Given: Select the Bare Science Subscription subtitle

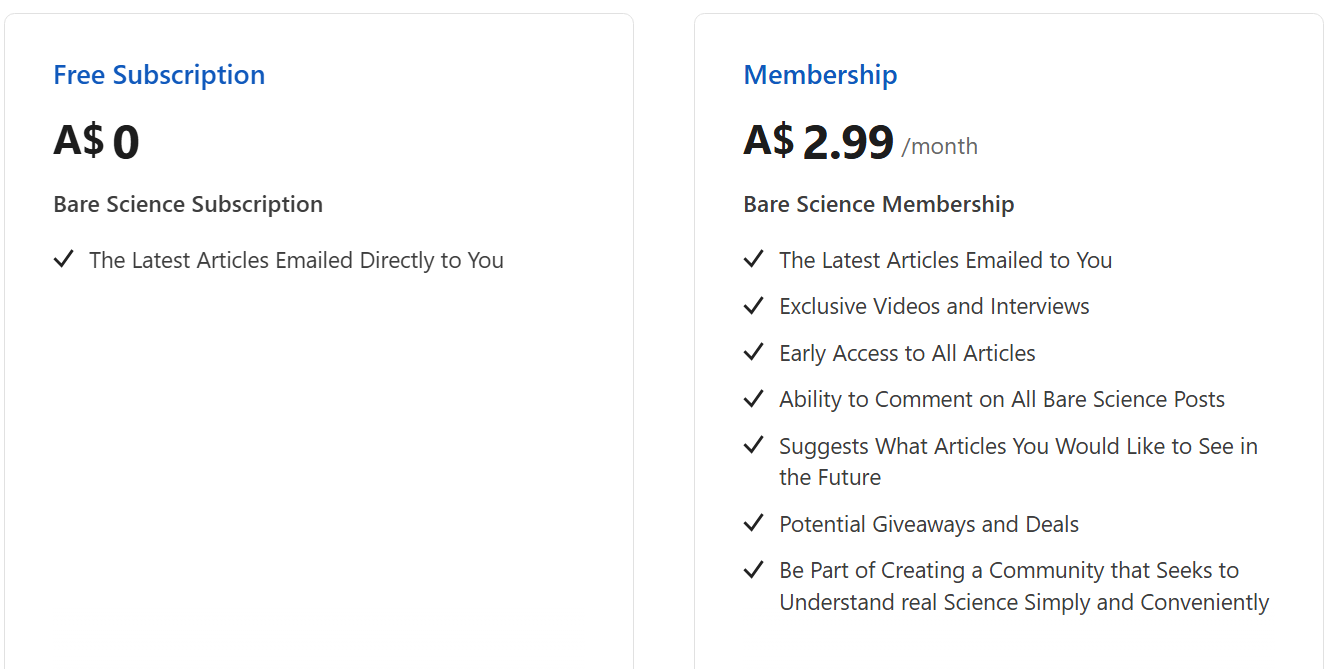Looking at the screenshot, I should click(x=188, y=204).
